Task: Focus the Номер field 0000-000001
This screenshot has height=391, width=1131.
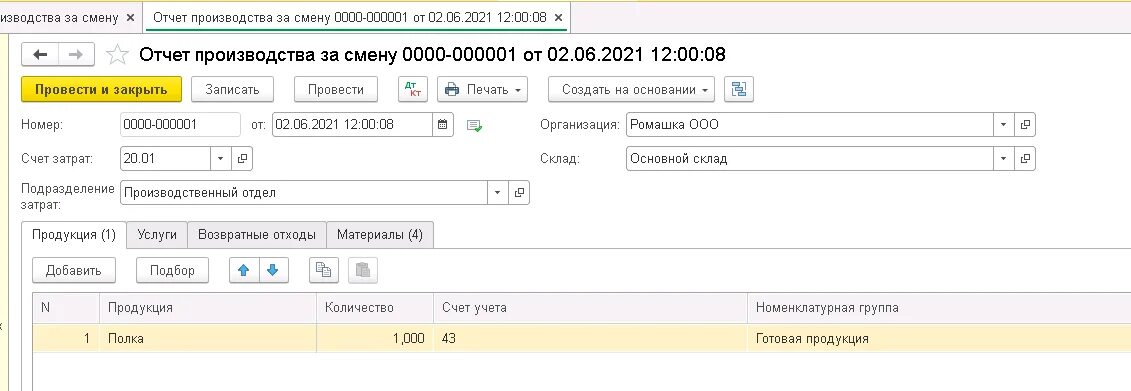Action: pos(180,125)
